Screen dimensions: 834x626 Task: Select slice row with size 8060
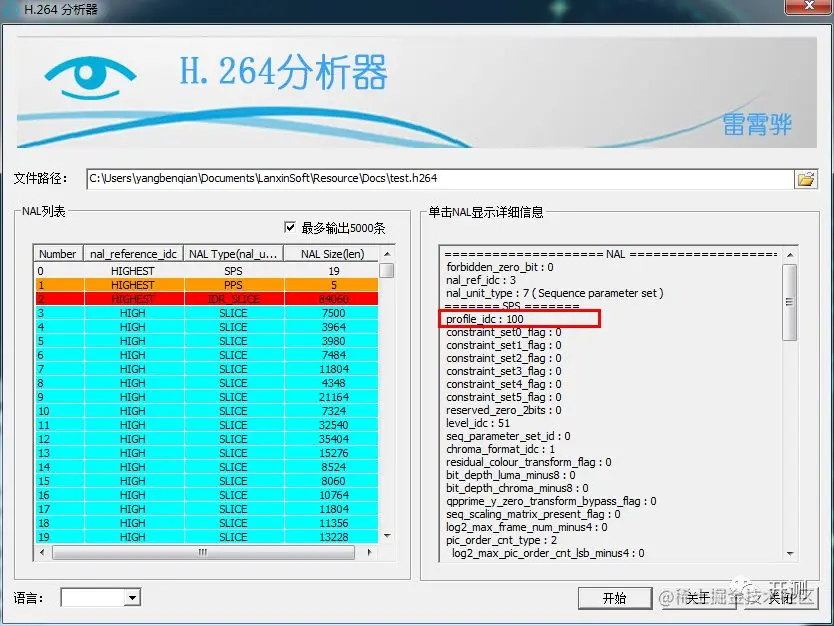207,481
